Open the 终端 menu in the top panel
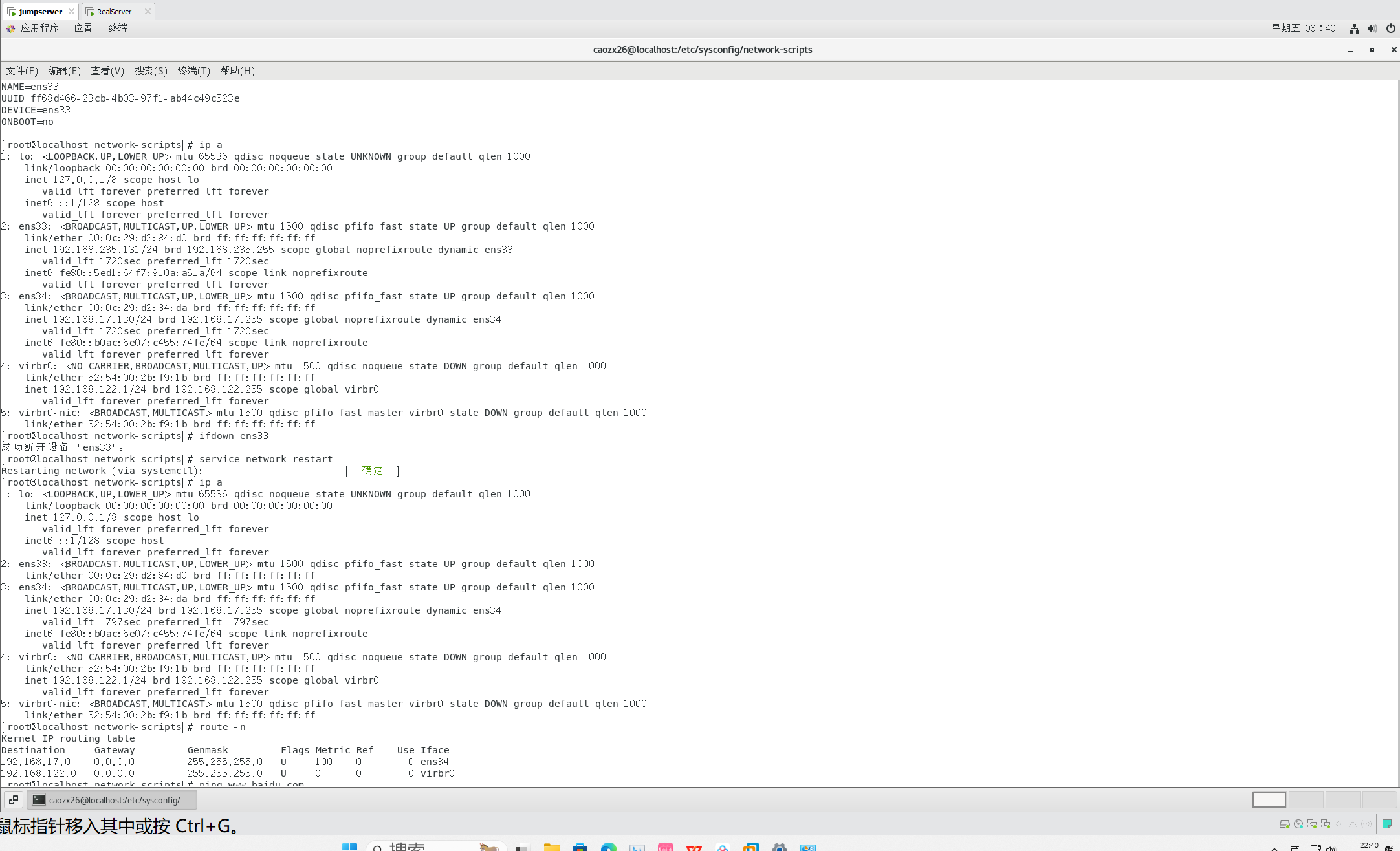The image size is (1400, 851). 118,28
